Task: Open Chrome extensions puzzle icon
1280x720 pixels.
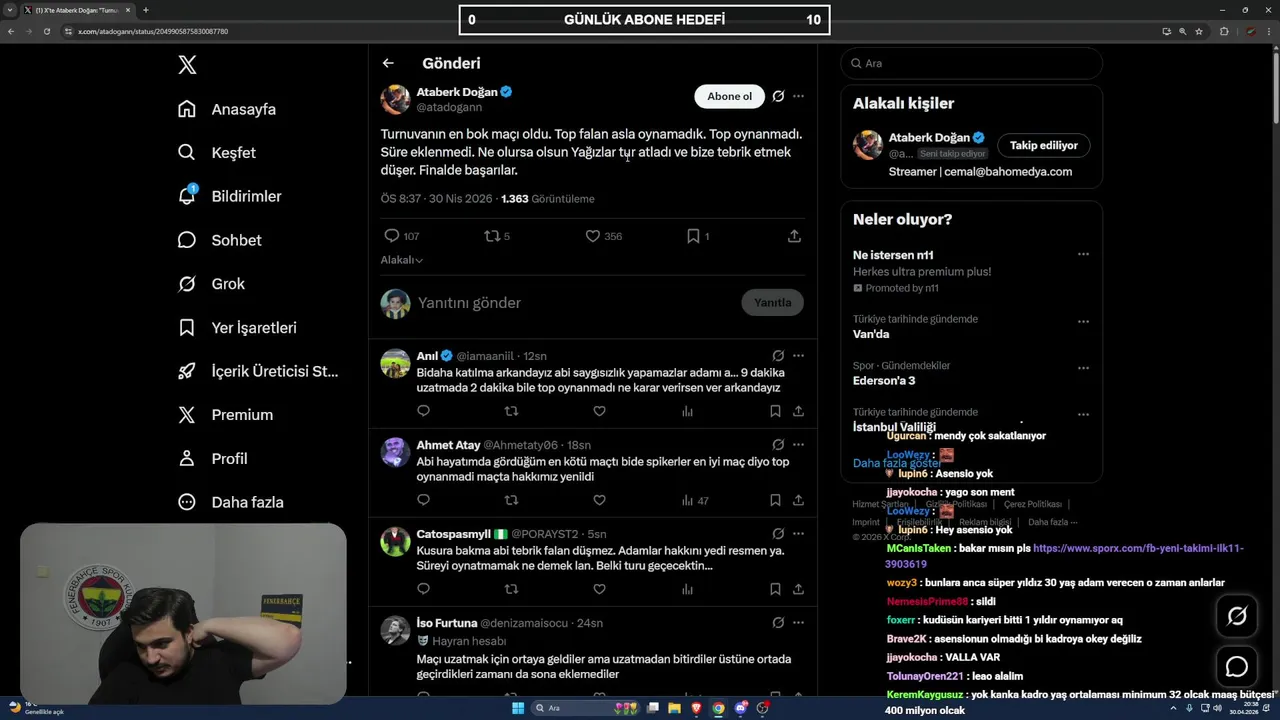Action: click(1224, 31)
